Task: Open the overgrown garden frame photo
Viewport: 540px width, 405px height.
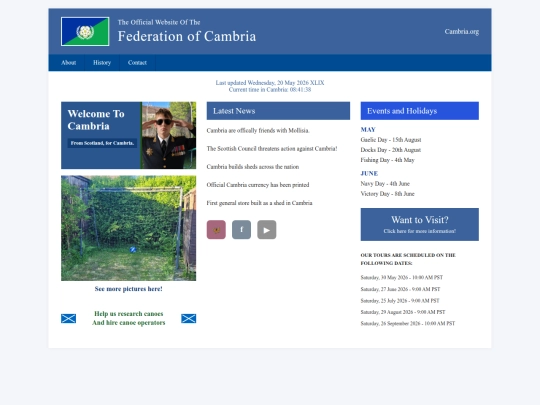Action: pos(128,228)
